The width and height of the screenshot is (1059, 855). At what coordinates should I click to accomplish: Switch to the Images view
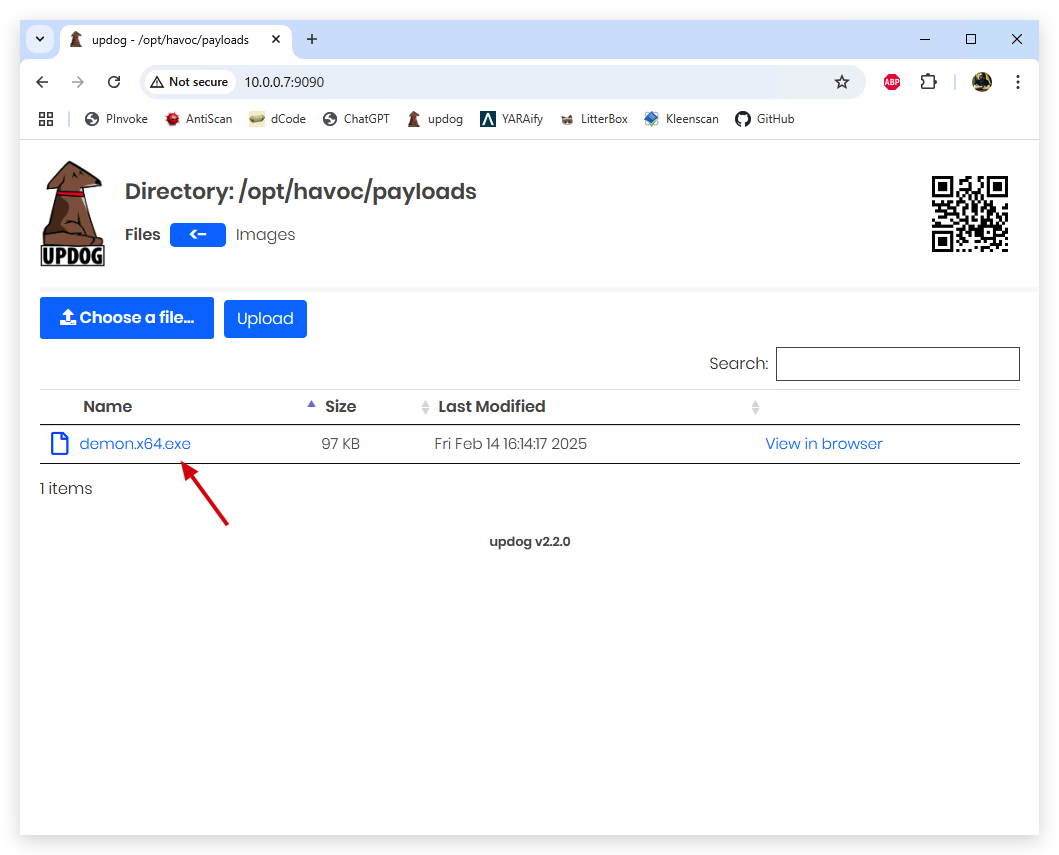click(265, 235)
